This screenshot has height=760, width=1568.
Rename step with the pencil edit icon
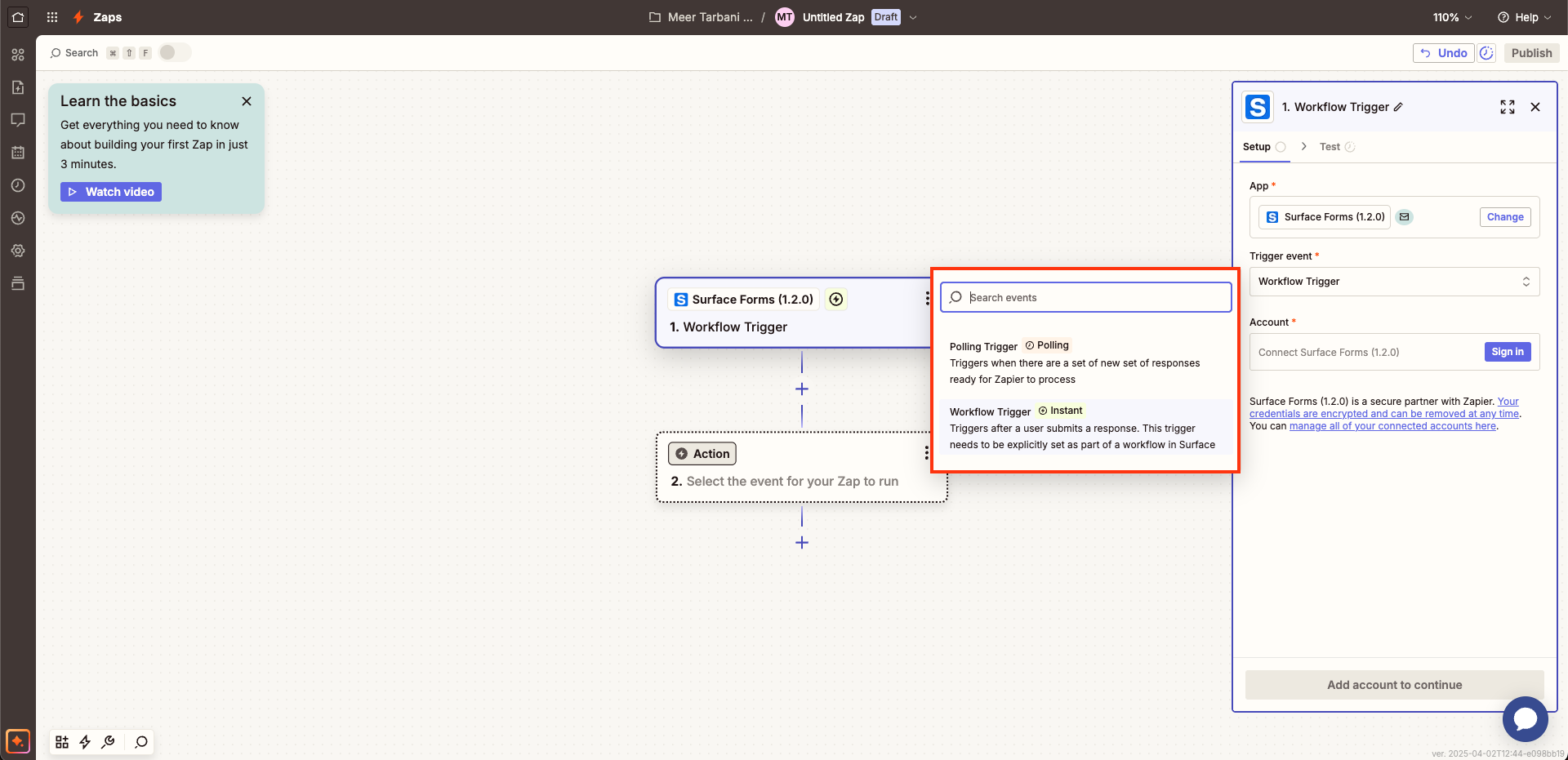pyautogui.click(x=1398, y=107)
